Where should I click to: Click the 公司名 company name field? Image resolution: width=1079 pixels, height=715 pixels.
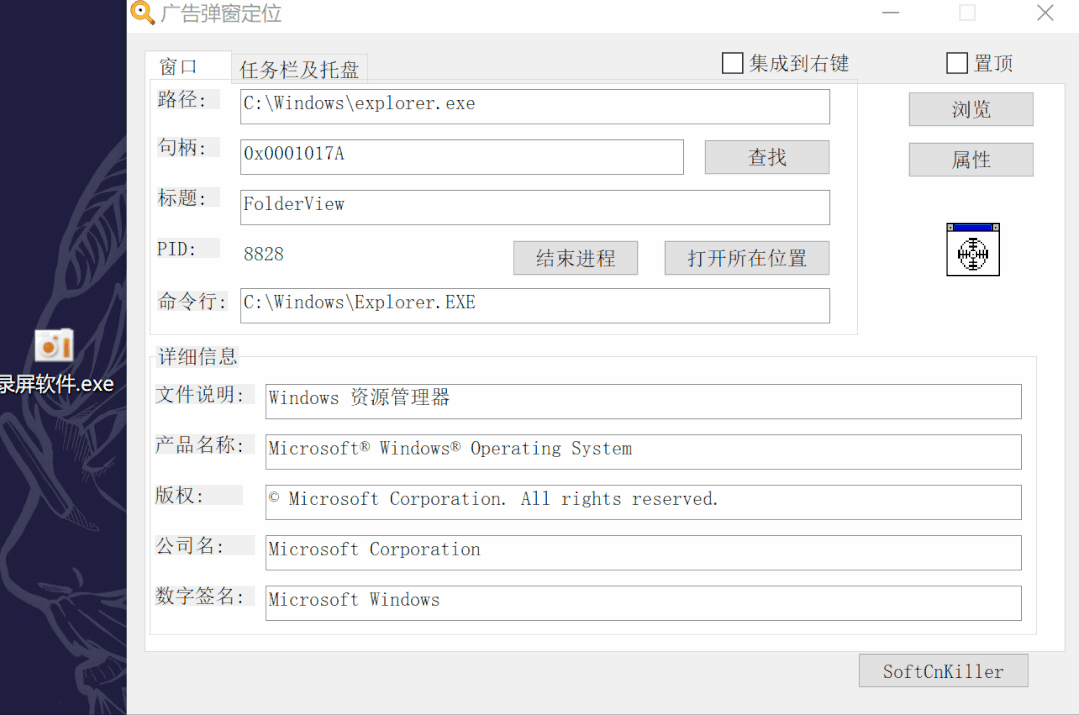[x=643, y=553]
